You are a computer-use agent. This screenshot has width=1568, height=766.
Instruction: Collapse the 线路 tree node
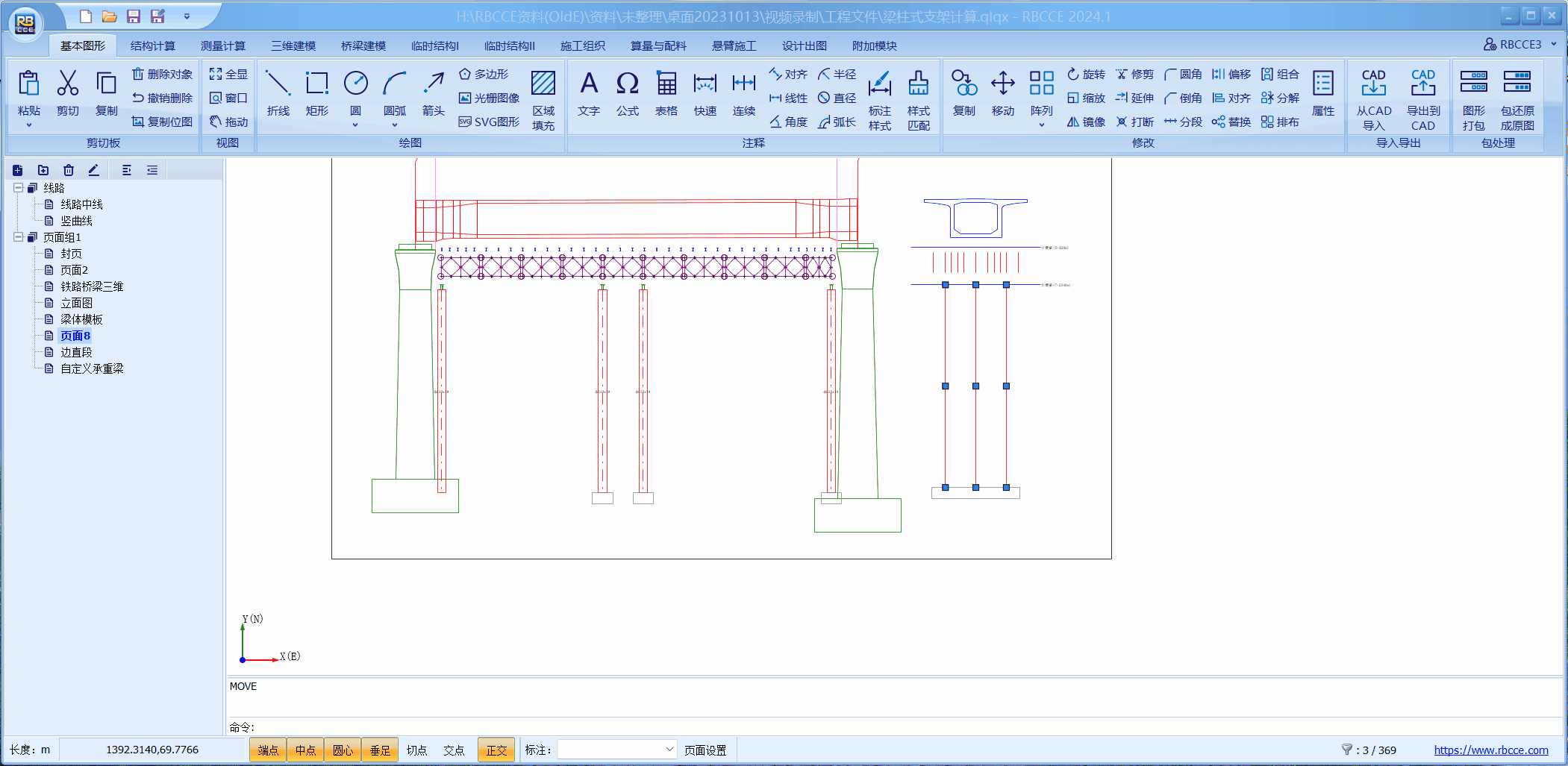pyautogui.click(x=18, y=188)
